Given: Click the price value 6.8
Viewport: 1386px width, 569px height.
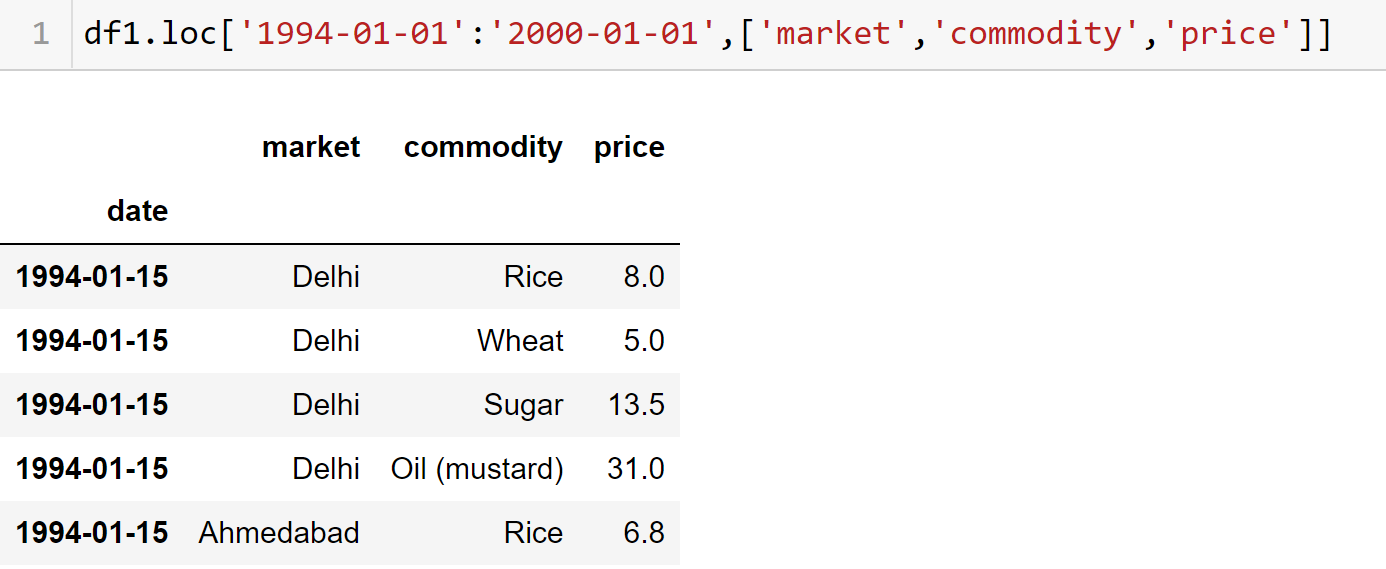Looking at the screenshot, I should [644, 533].
